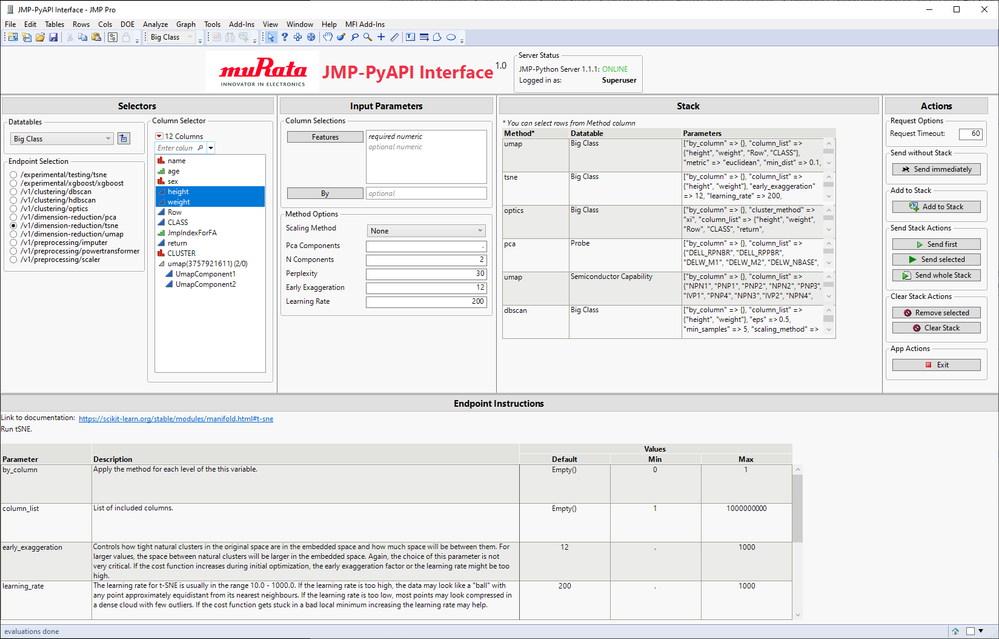This screenshot has height=639, width=999.
Task: Click the Cut scissors toolbar icon
Action: point(69,38)
